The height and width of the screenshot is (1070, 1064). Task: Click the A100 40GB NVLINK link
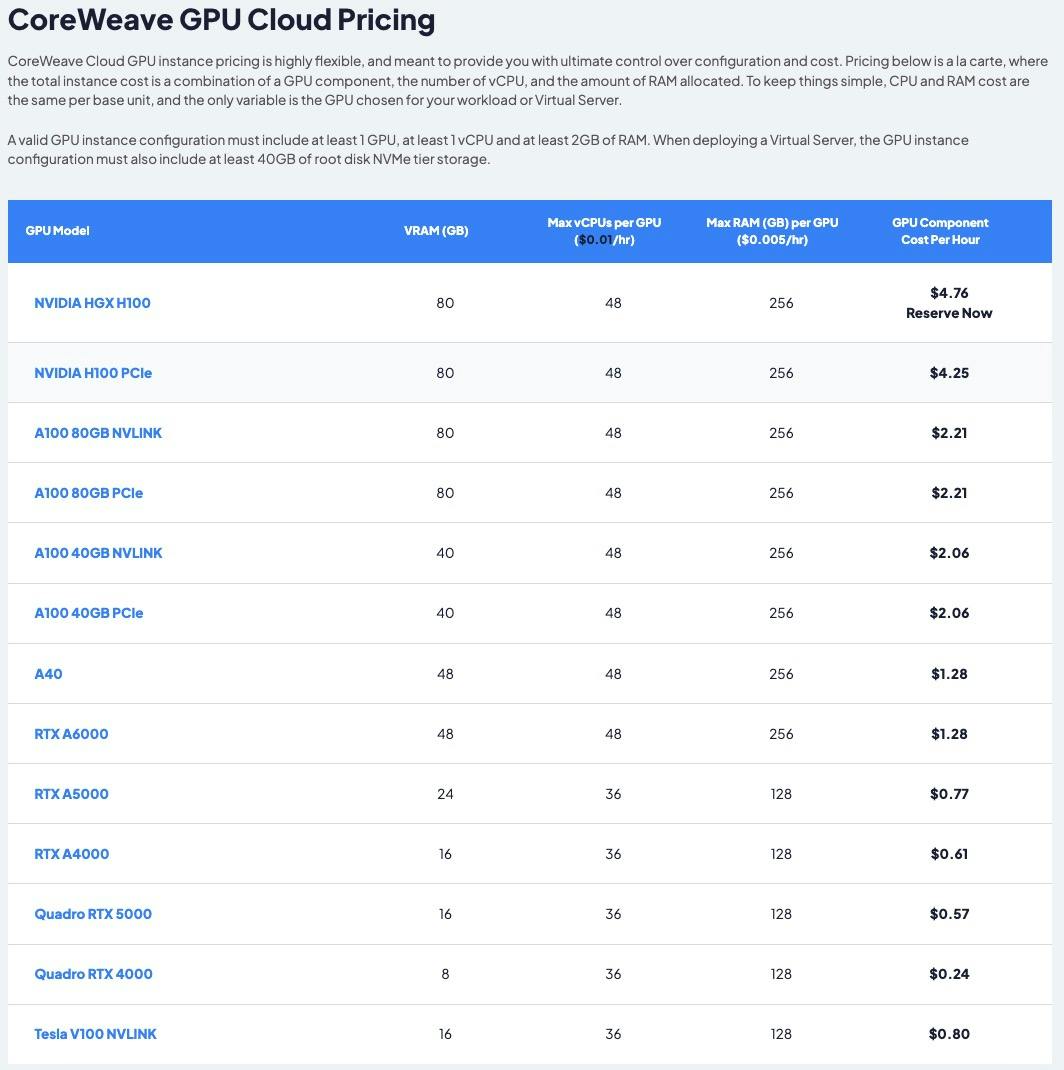(98, 553)
